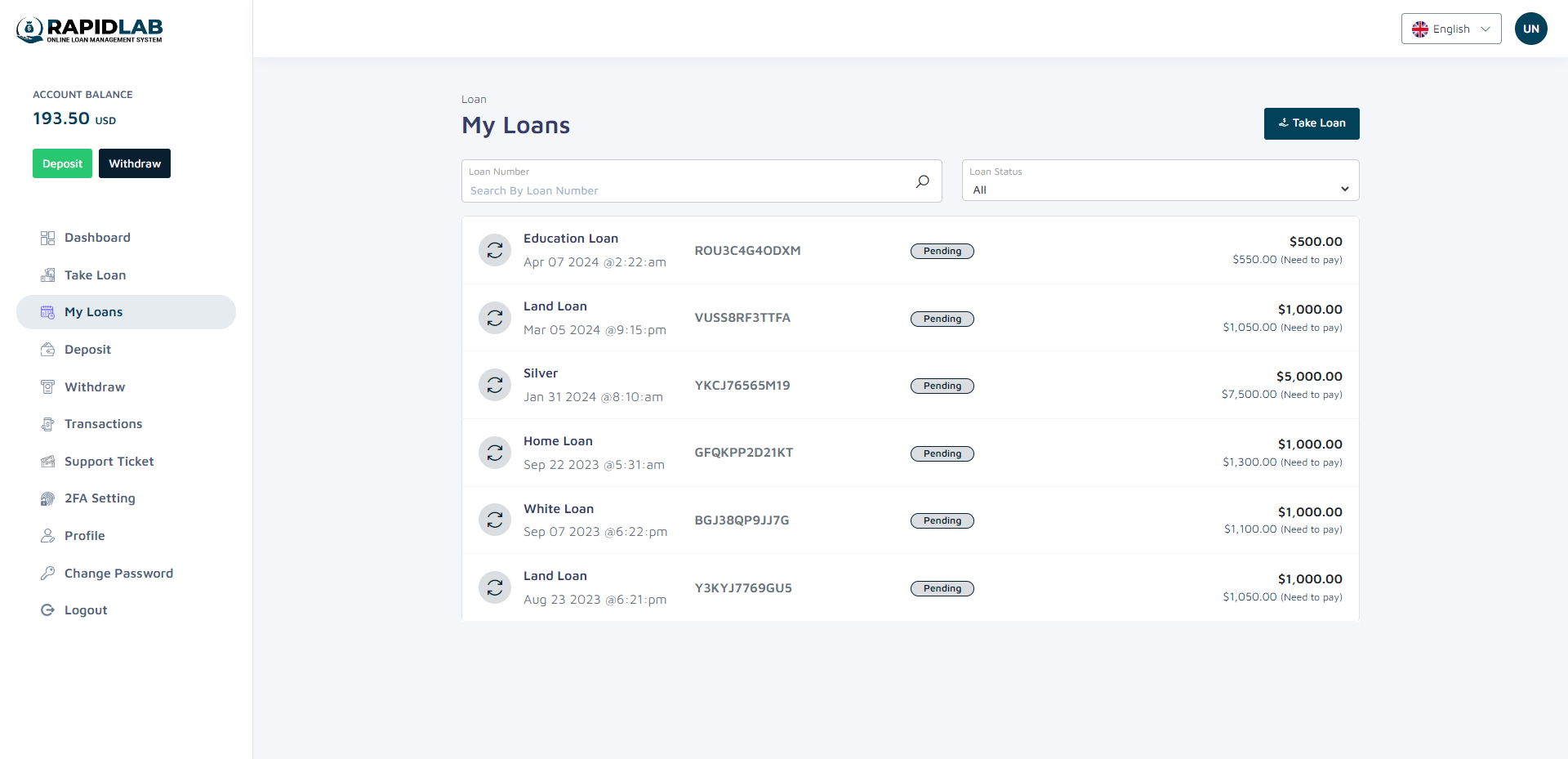Open the Loan Status dropdown
Viewport: 1568px width, 759px height.
(1160, 190)
